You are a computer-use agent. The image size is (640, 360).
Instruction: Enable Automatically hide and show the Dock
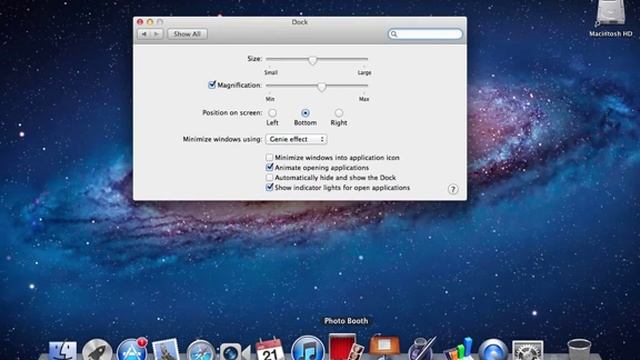[x=269, y=178]
